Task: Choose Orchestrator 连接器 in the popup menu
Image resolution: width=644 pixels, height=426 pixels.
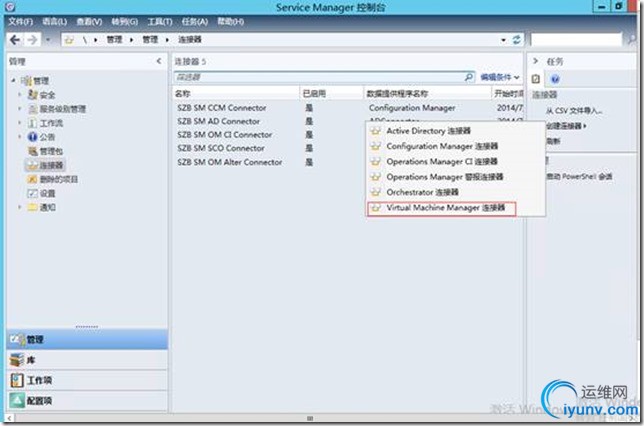Action: coord(456,192)
